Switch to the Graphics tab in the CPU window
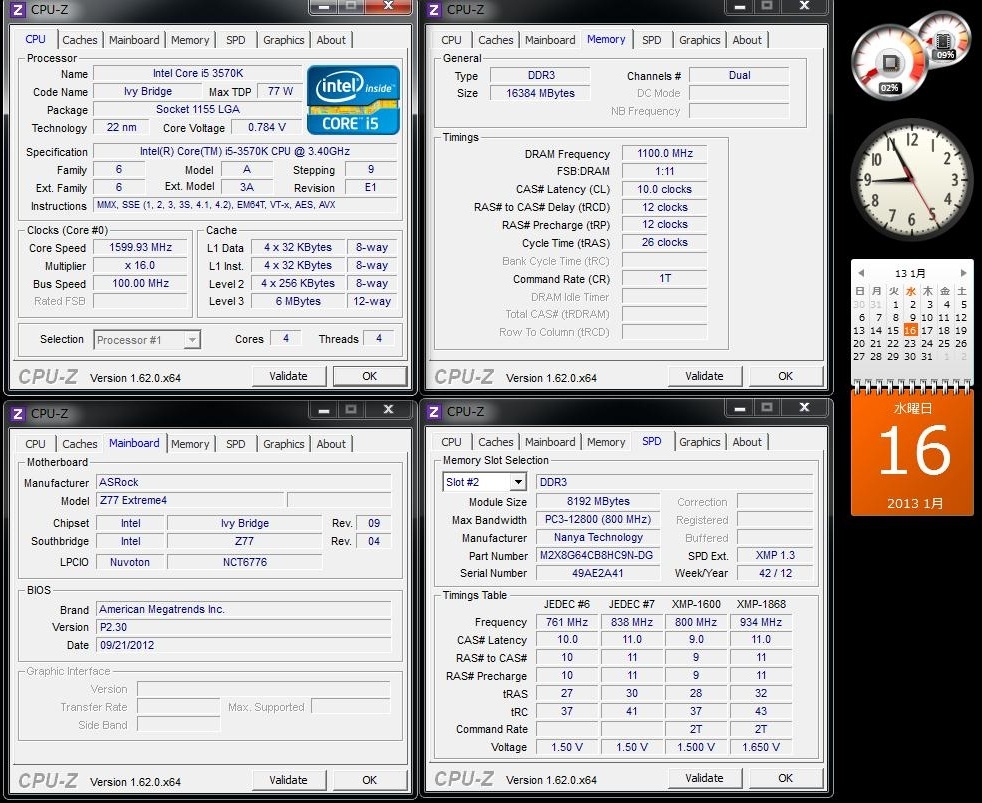 (283, 40)
